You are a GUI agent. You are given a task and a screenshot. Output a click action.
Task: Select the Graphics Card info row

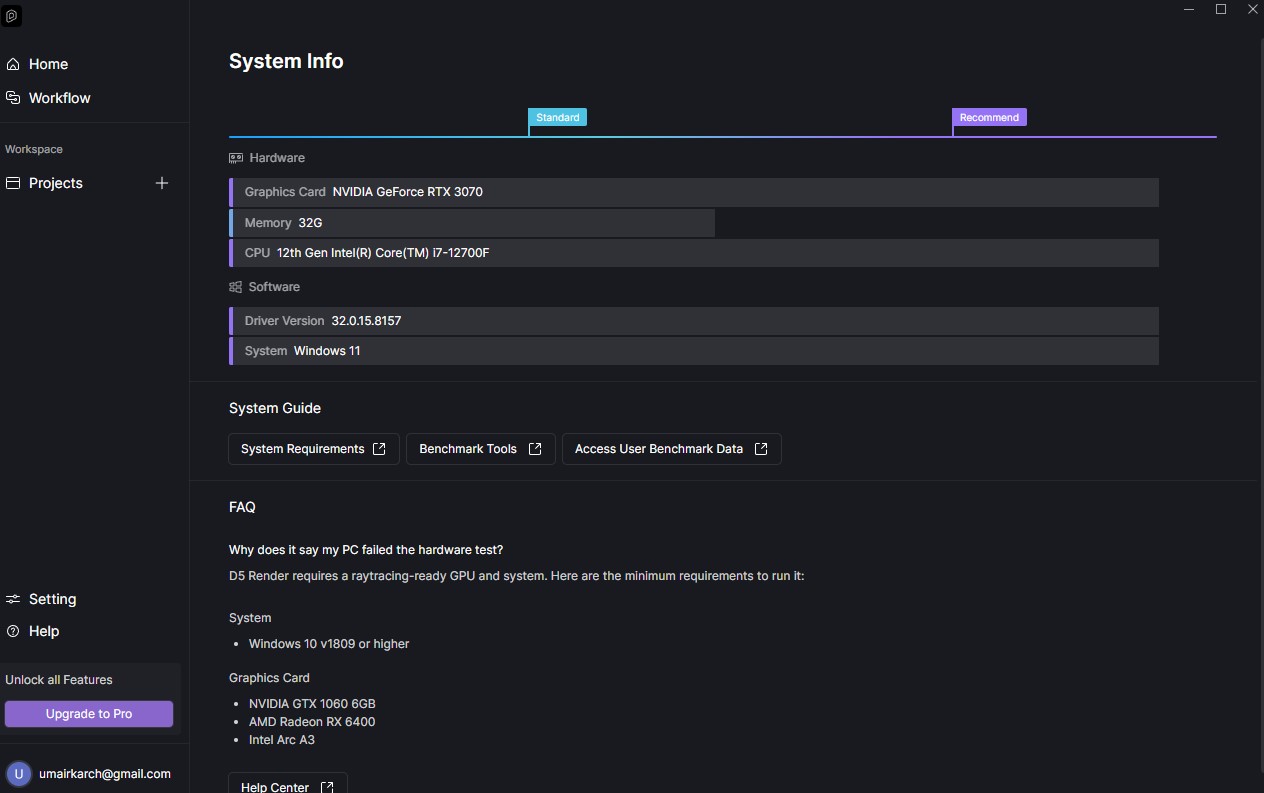tap(694, 192)
